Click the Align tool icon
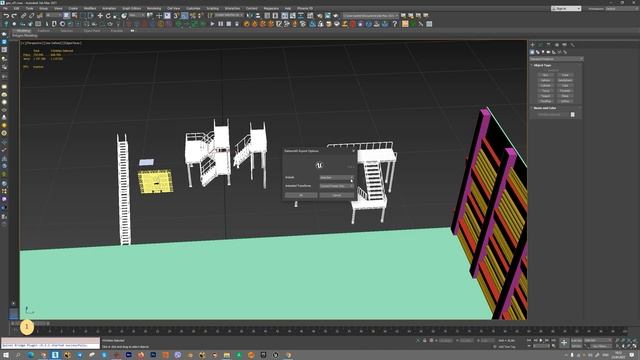 coord(258,16)
